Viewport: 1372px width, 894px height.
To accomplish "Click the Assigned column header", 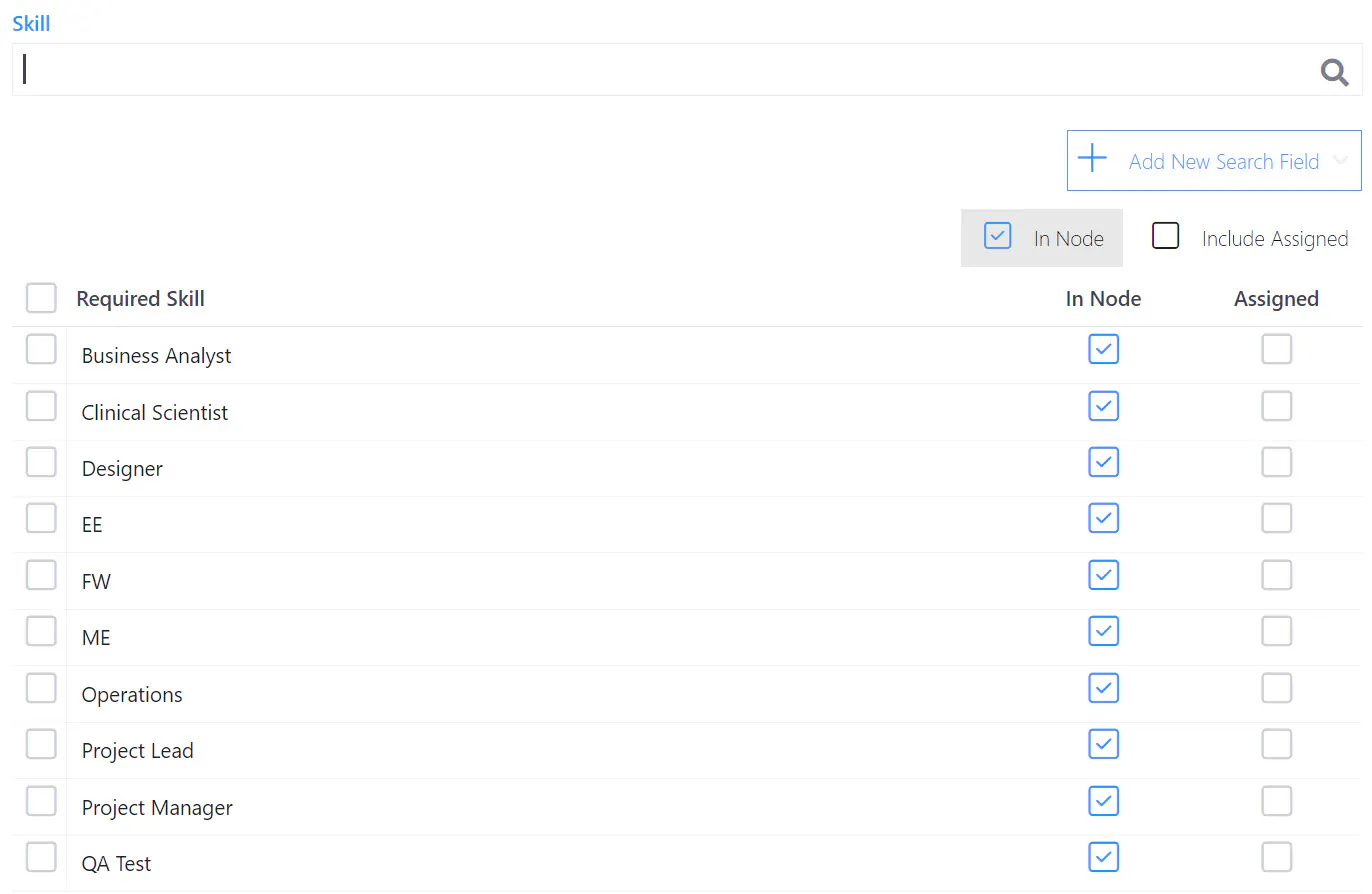I will (1276, 298).
